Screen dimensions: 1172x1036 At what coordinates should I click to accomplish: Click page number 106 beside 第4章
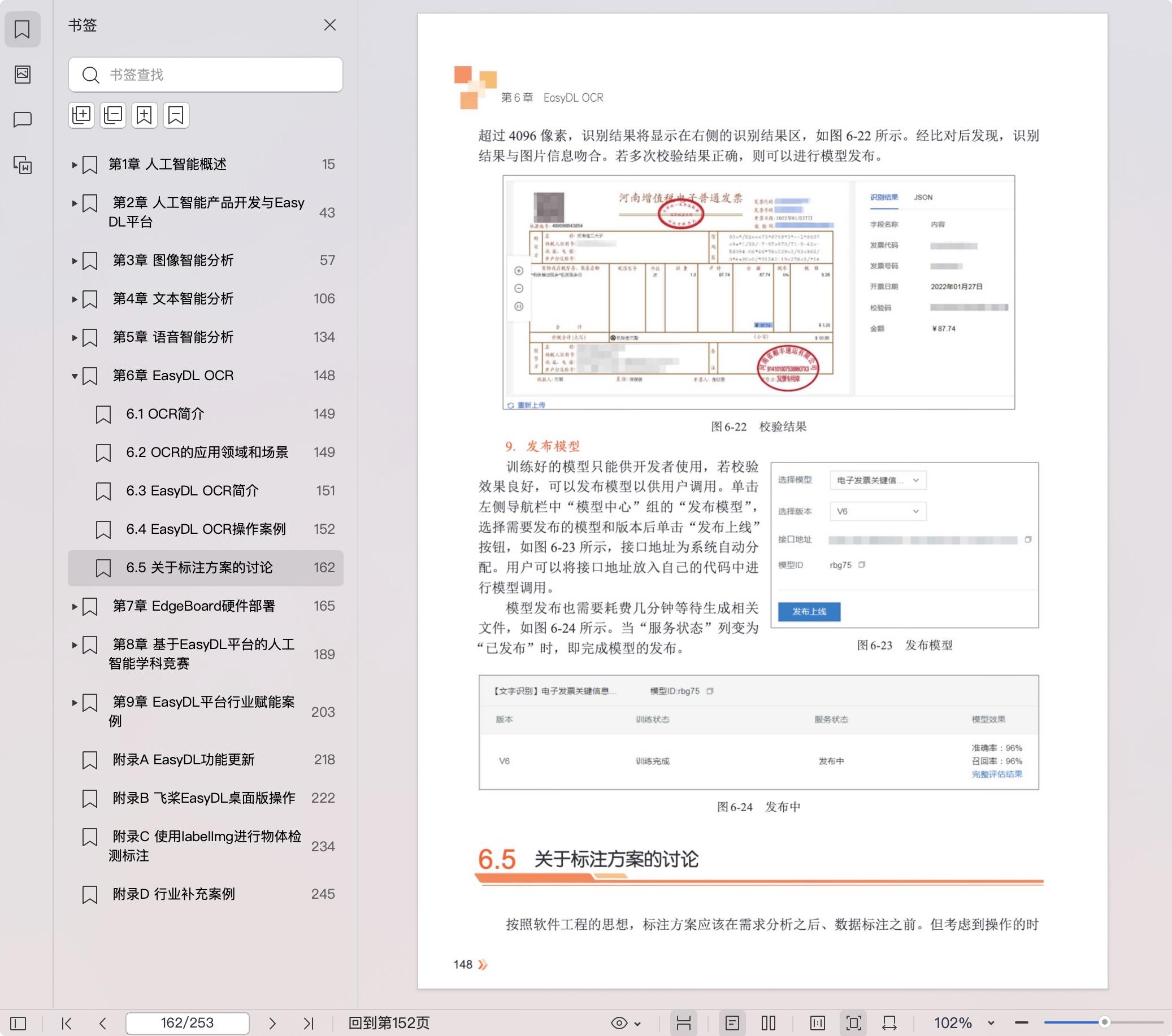[324, 299]
